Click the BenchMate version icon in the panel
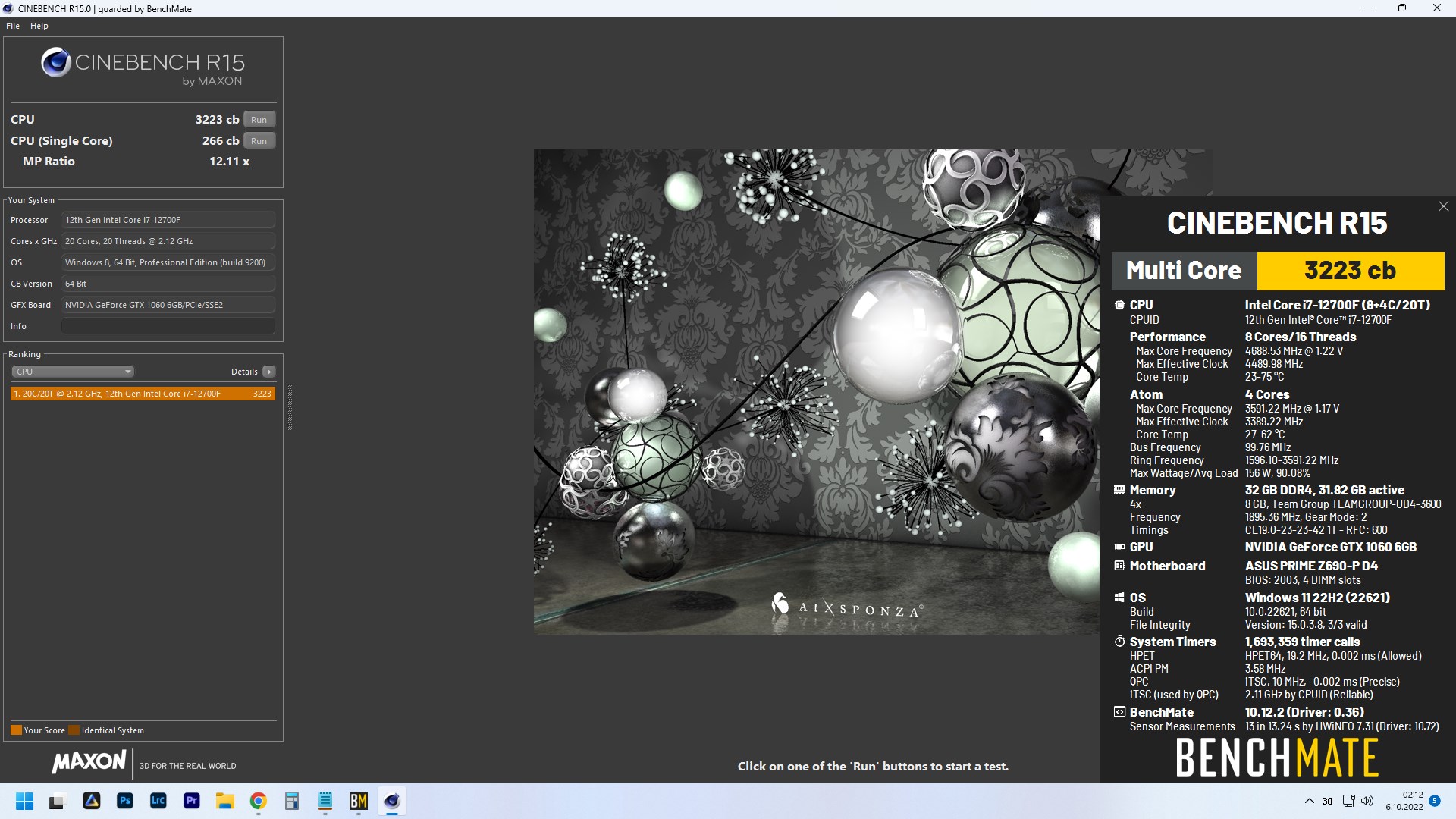The image size is (1456, 819). [x=1119, y=712]
